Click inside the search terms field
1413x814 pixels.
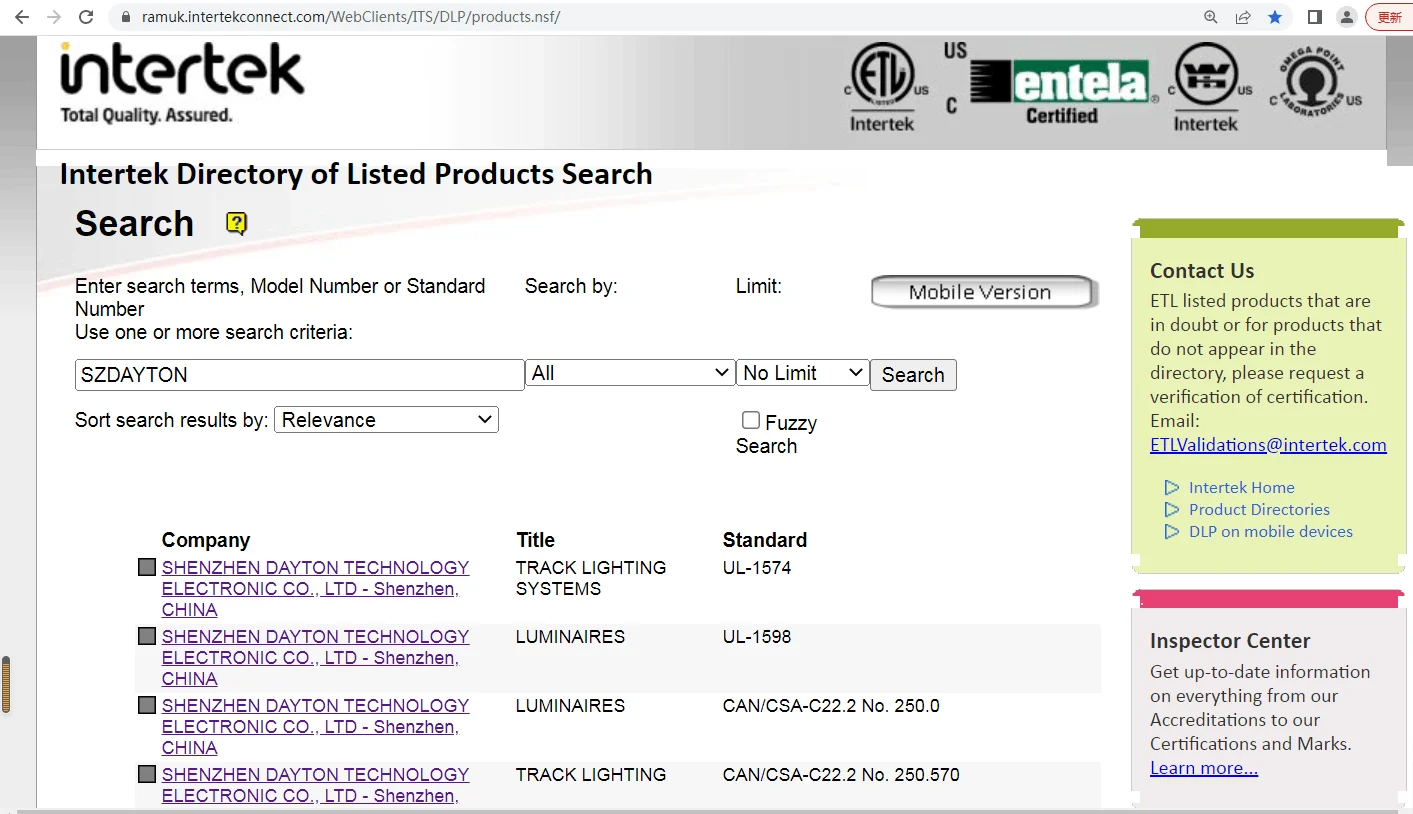(x=298, y=374)
